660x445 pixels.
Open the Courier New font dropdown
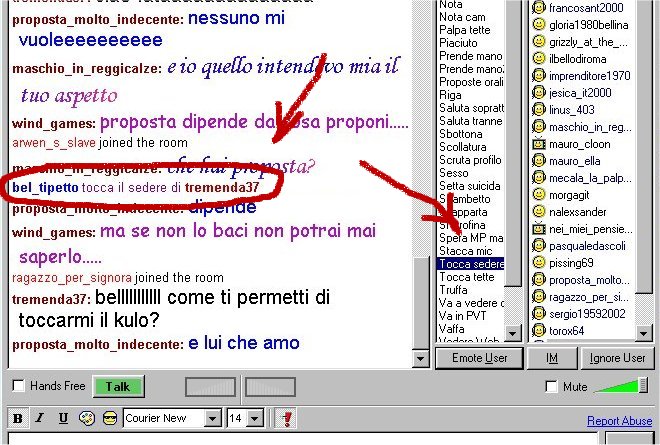click(x=213, y=418)
